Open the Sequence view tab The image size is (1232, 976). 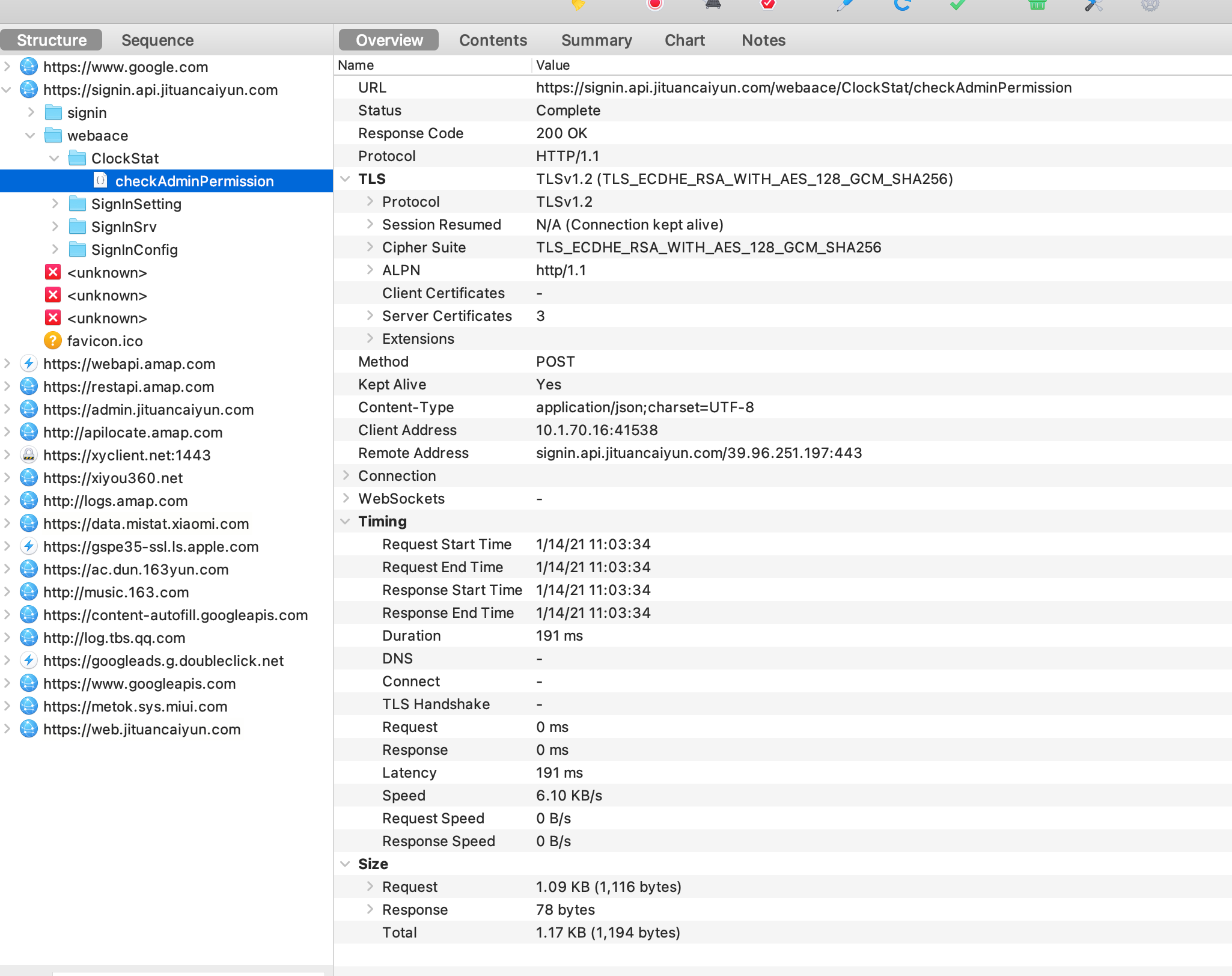click(157, 40)
